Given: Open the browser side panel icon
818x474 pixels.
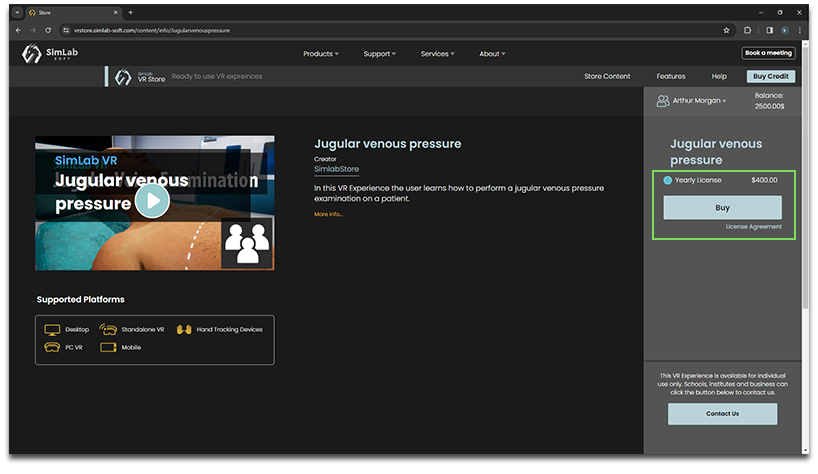Looking at the screenshot, I should [x=769, y=30].
